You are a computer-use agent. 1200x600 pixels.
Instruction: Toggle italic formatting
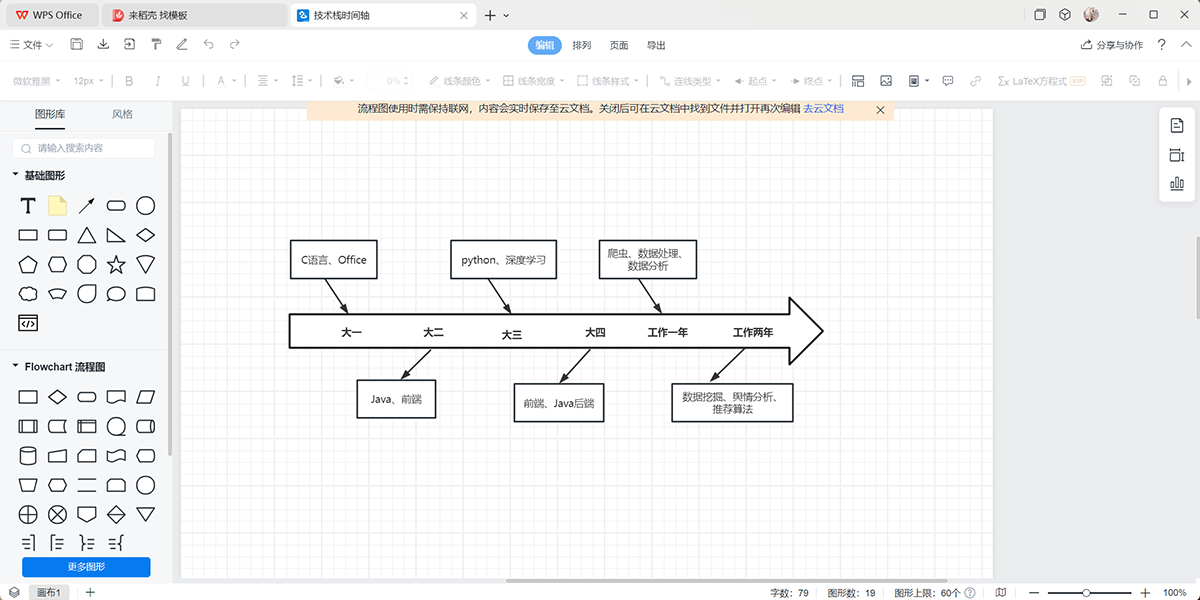(x=156, y=81)
